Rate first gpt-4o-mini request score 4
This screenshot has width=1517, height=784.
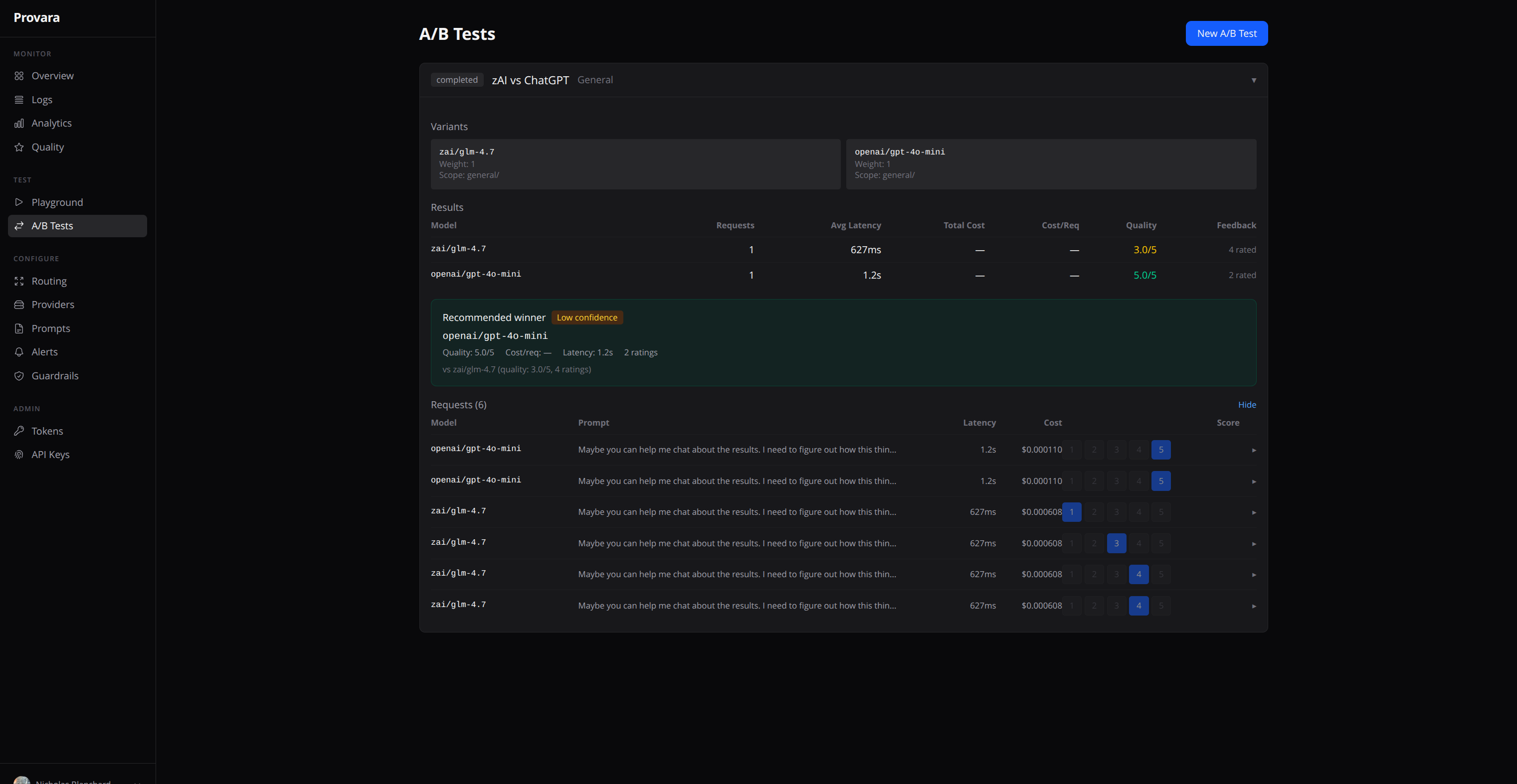[x=1138, y=450]
